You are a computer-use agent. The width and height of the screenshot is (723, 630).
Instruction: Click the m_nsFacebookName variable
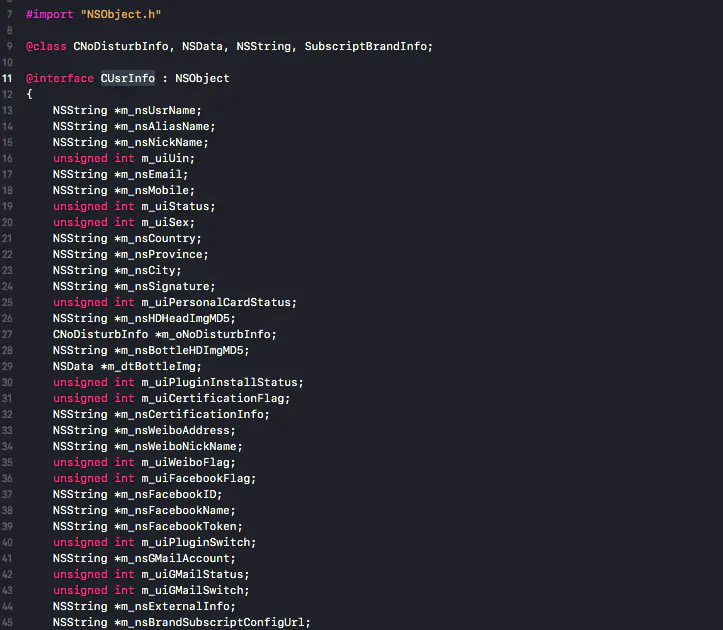(x=176, y=510)
